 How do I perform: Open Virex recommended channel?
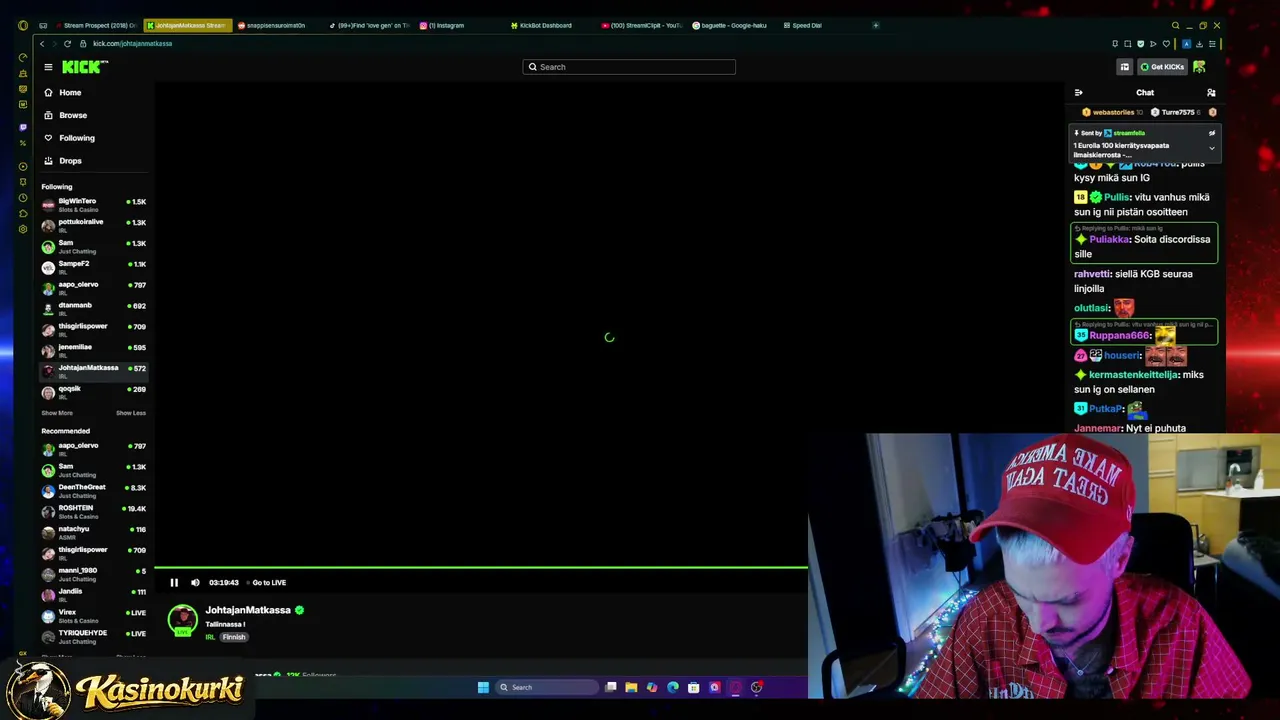(x=94, y=616)
